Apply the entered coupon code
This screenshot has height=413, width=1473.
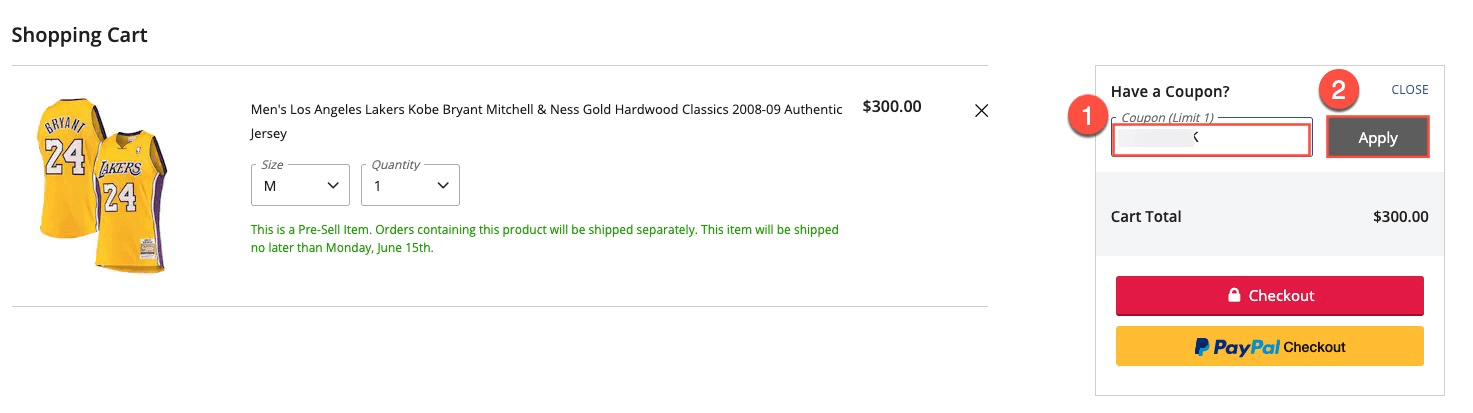(1377, 138)
